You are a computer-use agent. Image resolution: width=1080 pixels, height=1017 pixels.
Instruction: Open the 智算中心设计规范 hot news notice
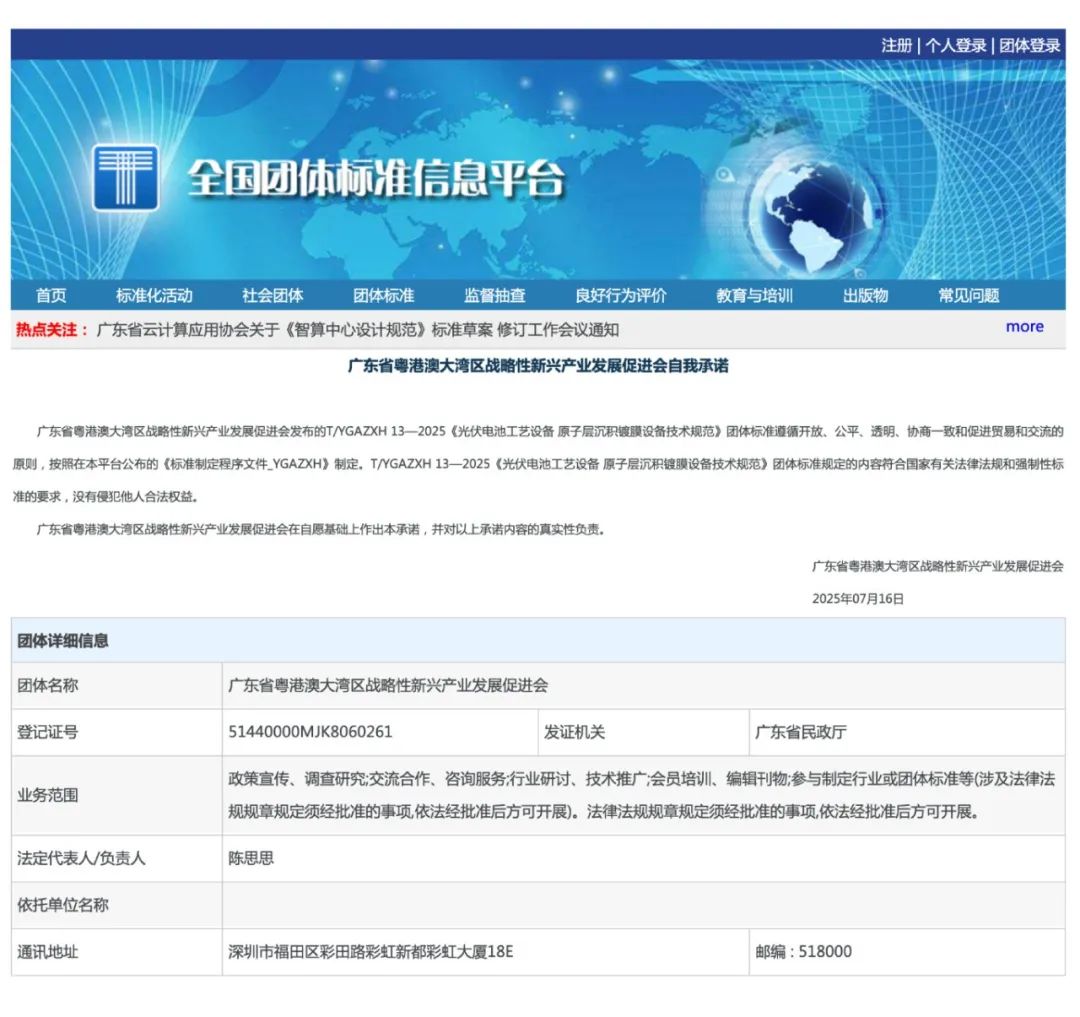pyautogui.click(x=357, y=330)
